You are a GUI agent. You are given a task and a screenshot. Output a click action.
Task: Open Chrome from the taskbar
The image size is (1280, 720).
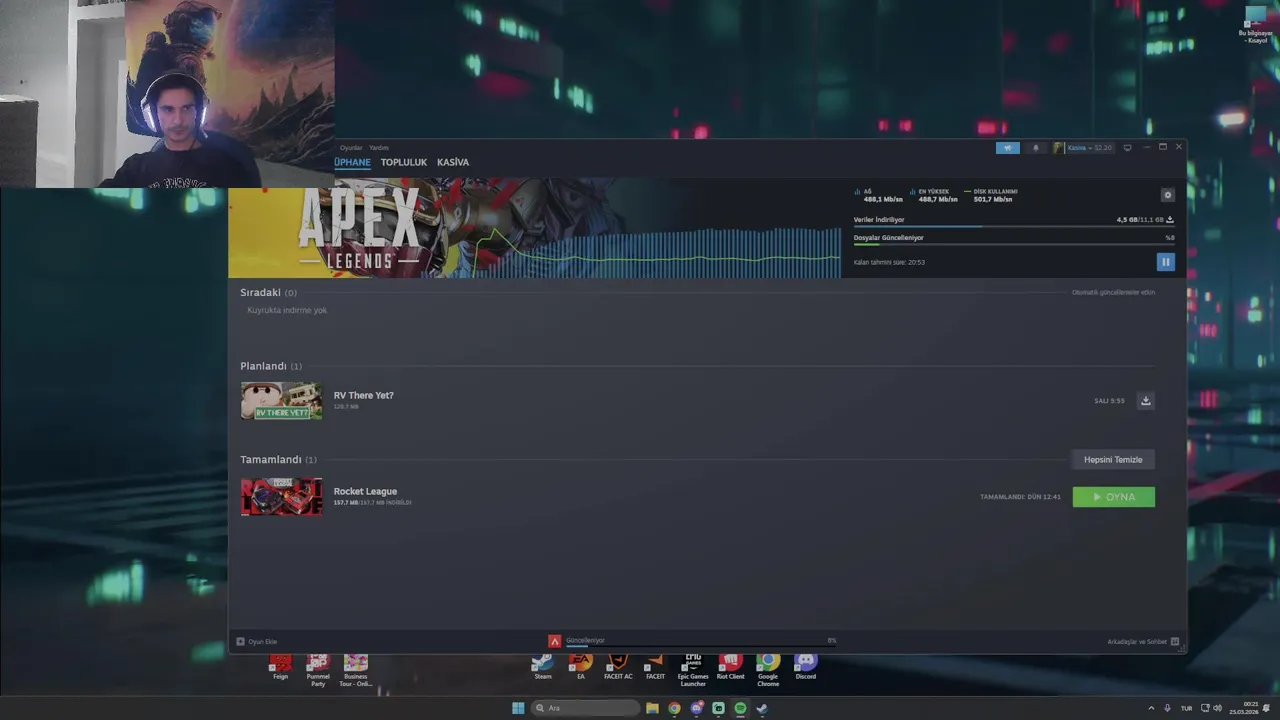[674, 708]
